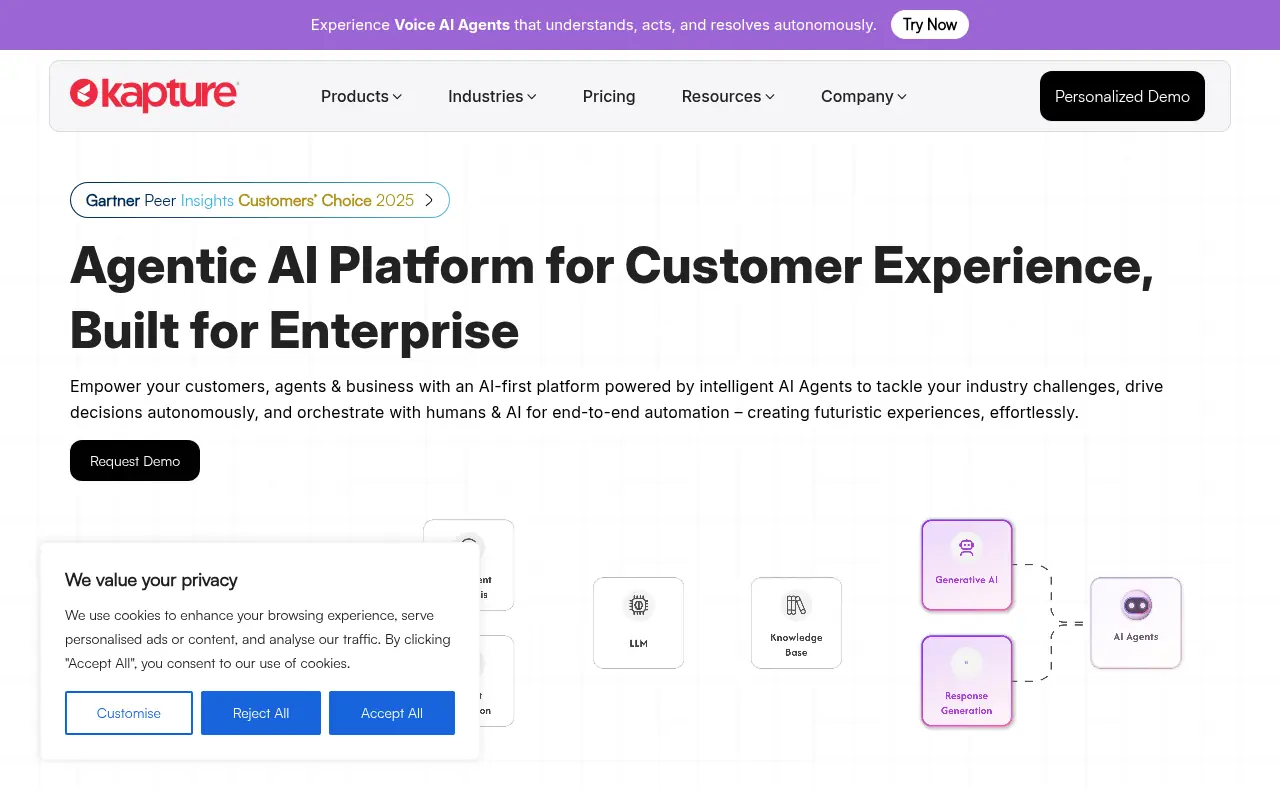The width and height of the screenshot is (1280, 800).
Task: Click the AI Agents bot icon
Action: coord(1136,605)
